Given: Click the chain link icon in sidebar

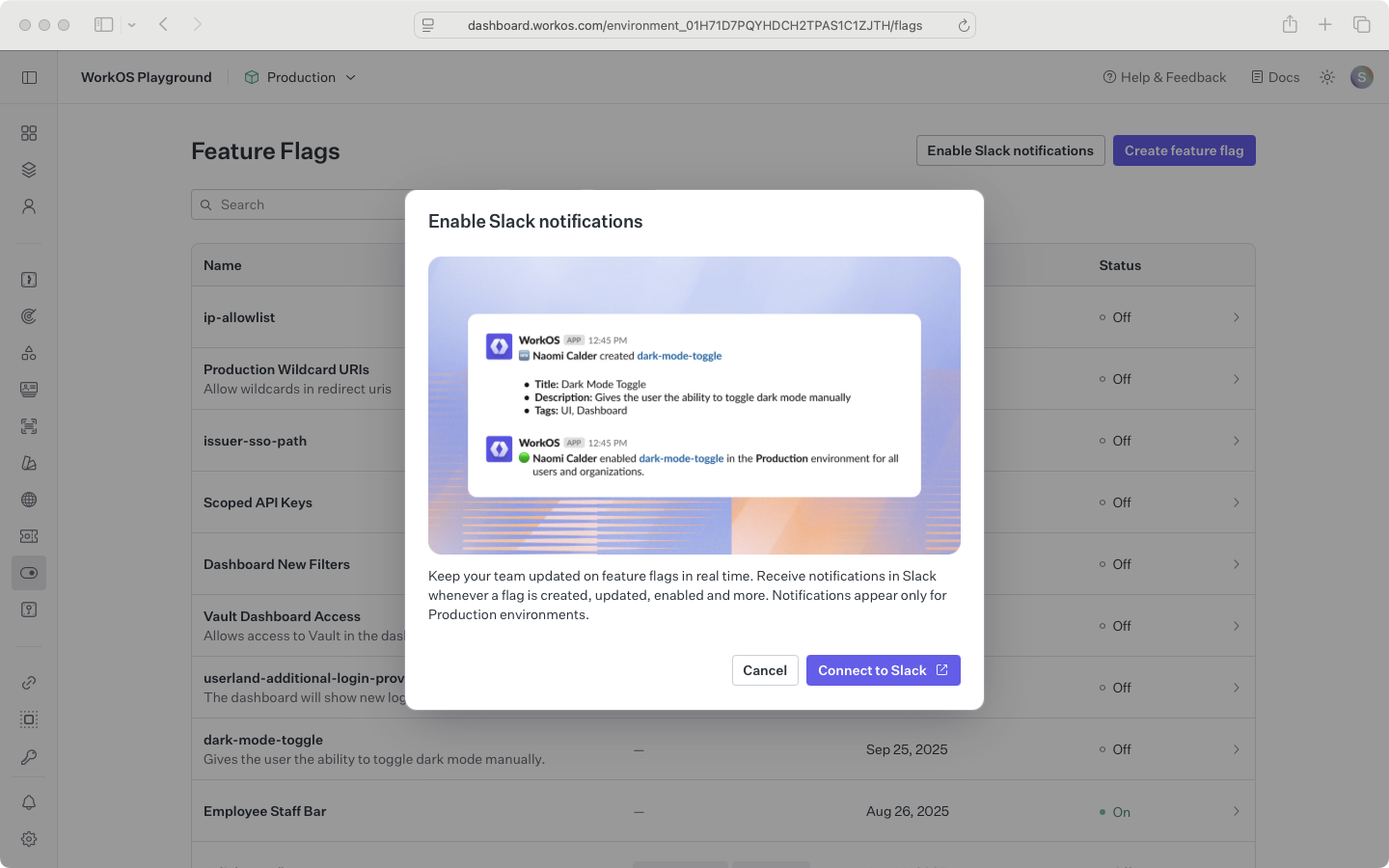Looking at the screenshot, I should (29, 683).
